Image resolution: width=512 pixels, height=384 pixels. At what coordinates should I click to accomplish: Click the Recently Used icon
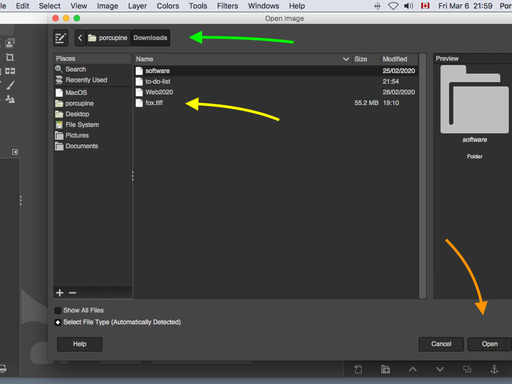pyautogui.click(x=59, y=80)
